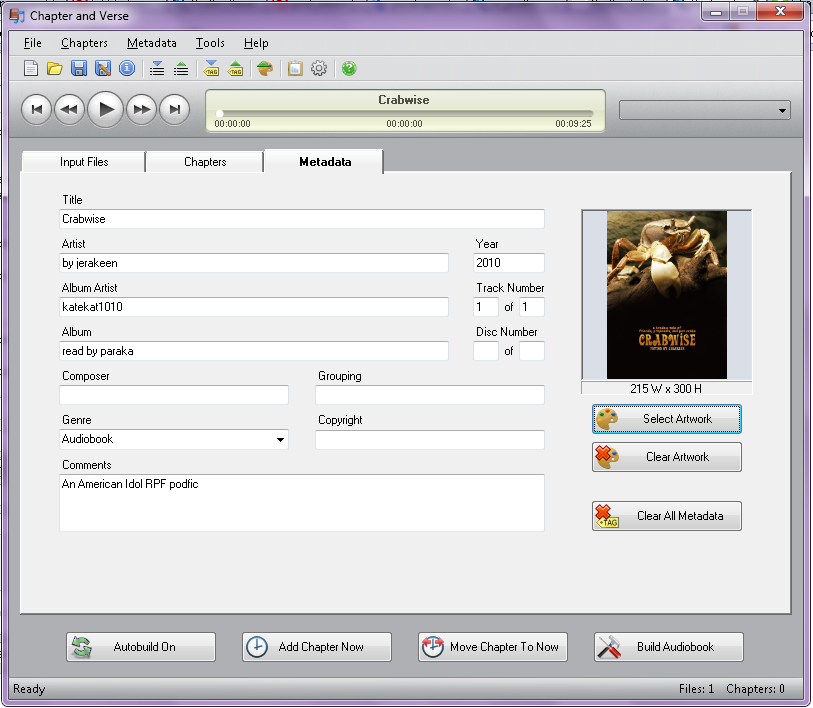The image size is (813, 708).
Task: Click into the Composer text field
Action: pyautogui.click(x=174, y=395)
